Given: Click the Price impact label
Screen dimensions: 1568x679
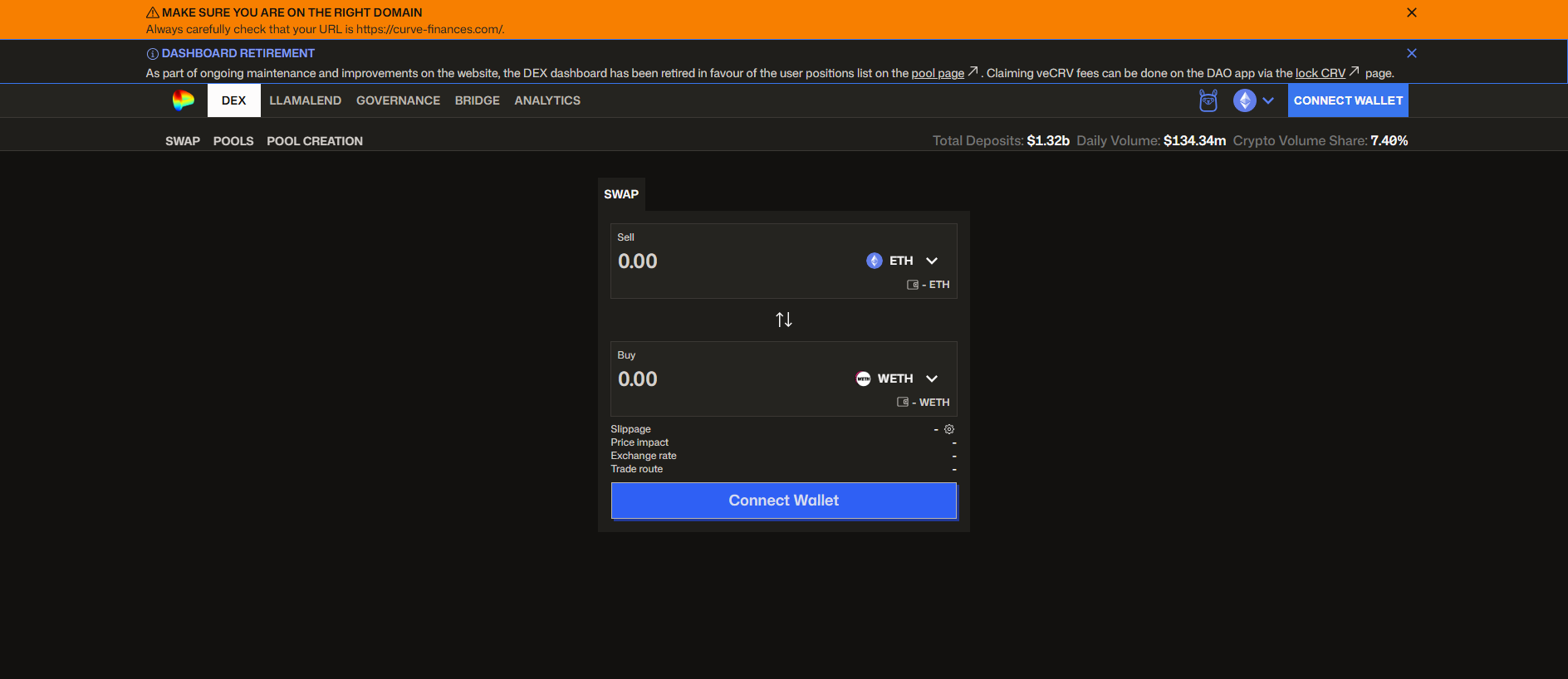Looking at the screenshot, I should pos(639,442).
